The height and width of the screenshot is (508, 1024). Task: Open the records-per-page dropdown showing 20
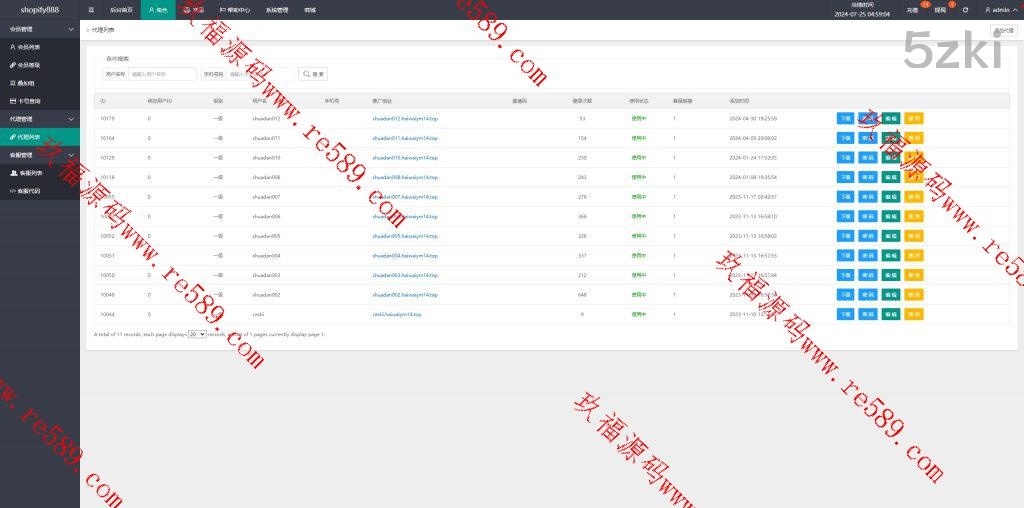pos(197,334)
